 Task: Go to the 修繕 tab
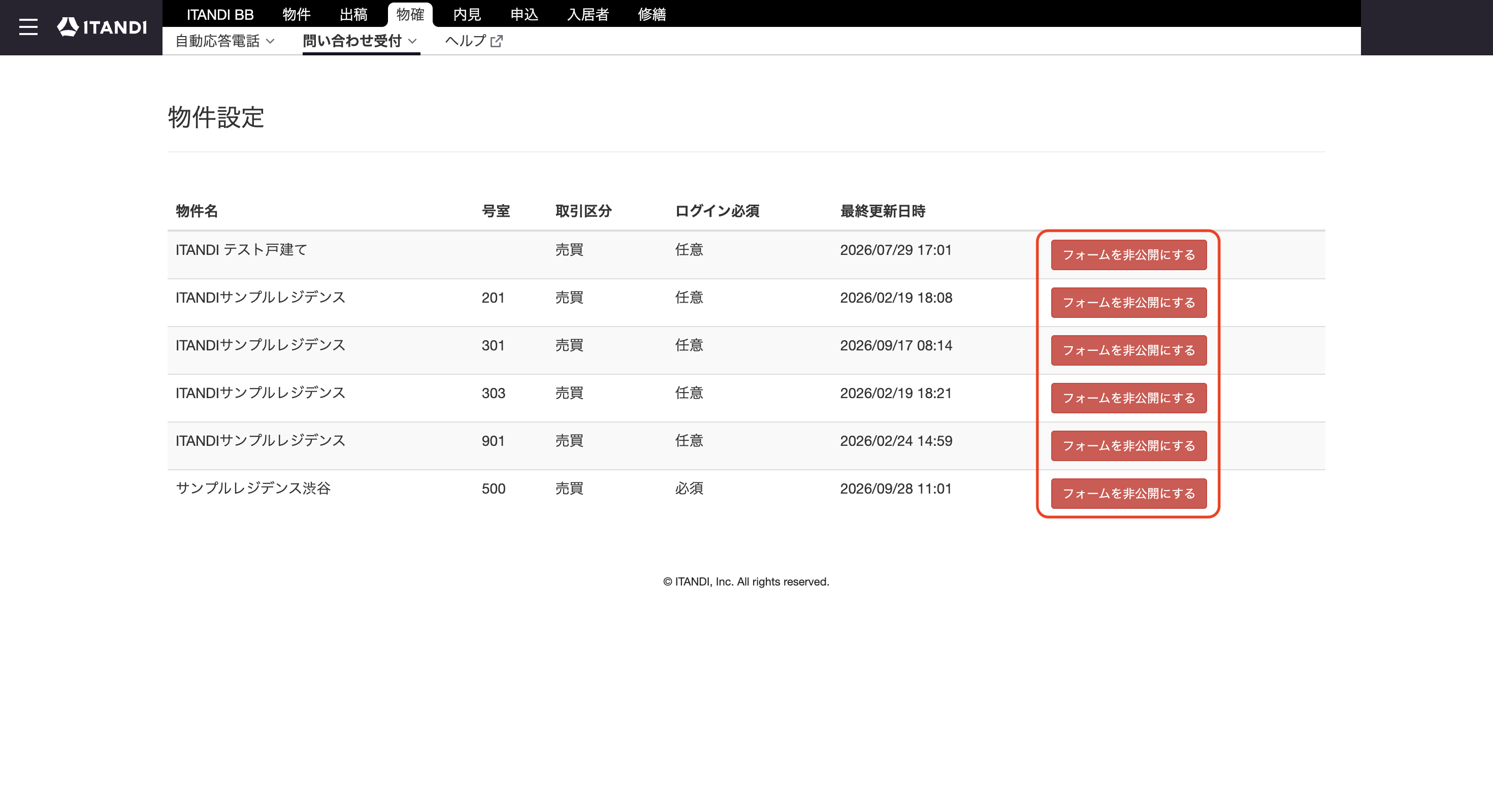tap(652, 15)
